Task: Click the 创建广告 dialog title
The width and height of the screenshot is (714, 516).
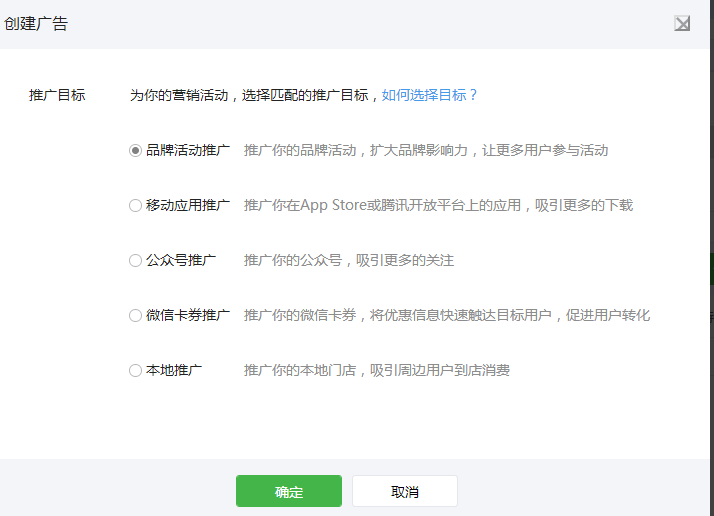Action: (x=36, y=24)
